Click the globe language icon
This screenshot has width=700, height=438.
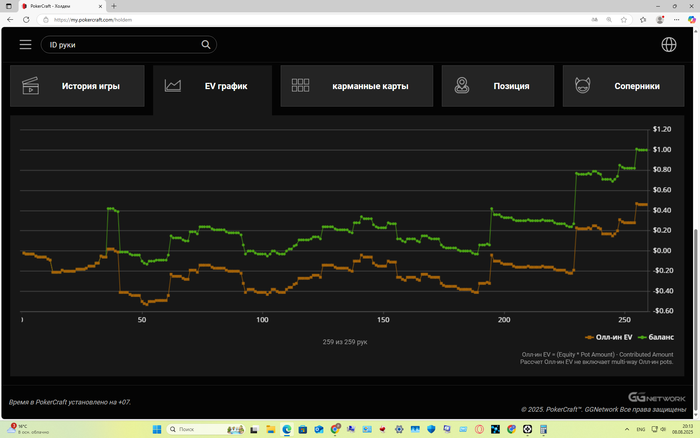pos(669,45)
